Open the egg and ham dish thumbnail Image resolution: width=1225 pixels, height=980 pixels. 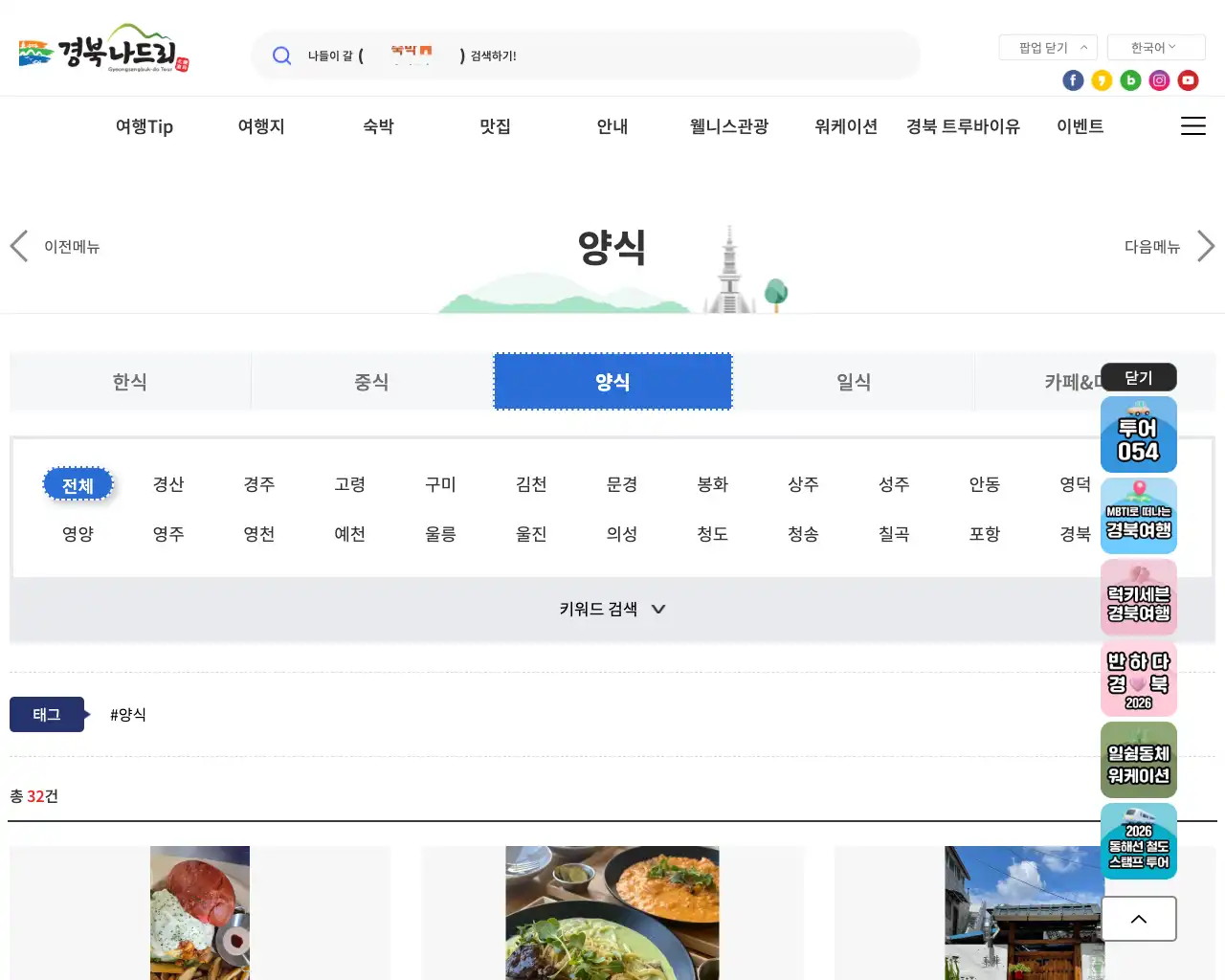click(200, 913)
